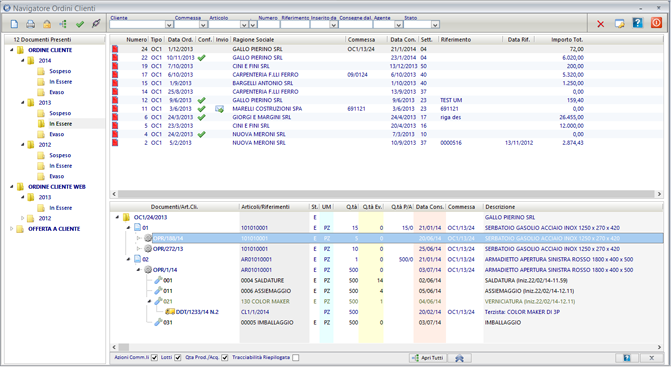Click the bottom bar star-arrow icon button

coord(459,358)
